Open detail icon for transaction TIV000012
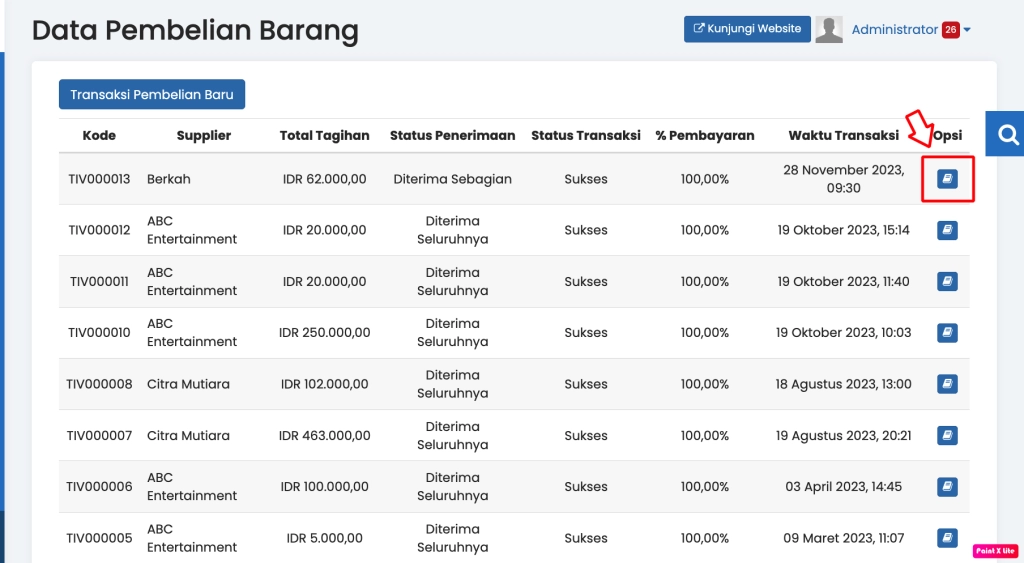The height and width of the screenshot is (563, 1024). coord(947,230)
